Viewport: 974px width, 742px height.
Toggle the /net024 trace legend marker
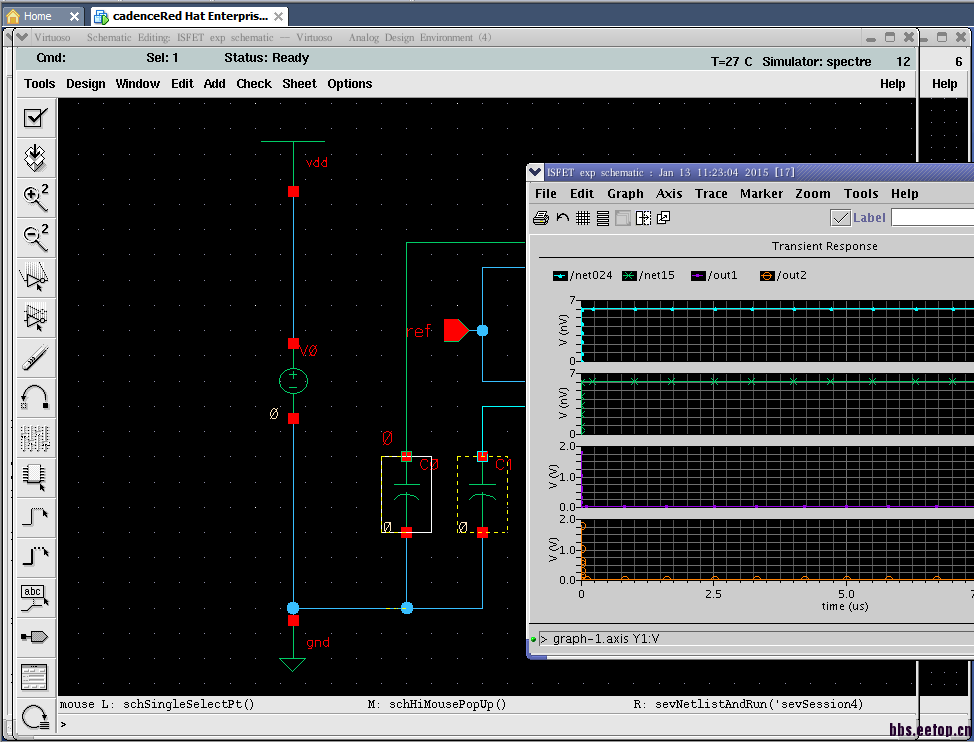(x=560, y=276)
